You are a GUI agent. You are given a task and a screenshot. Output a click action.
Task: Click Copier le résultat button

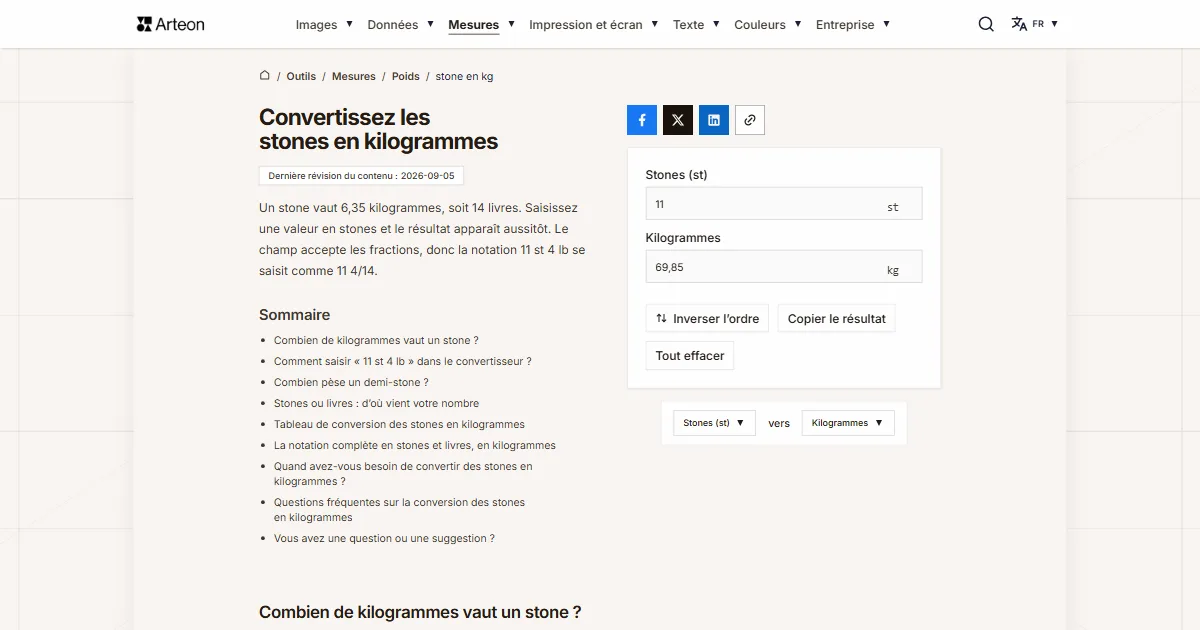(837, 319)
